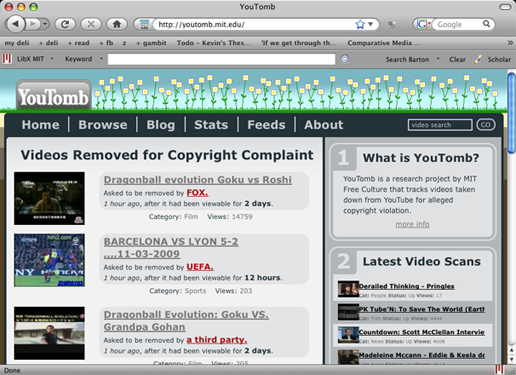The image size is (516, 375).
Task: Open the 'Todo - Kevin's Thes...' bookmark
Action: coord(214,43)
